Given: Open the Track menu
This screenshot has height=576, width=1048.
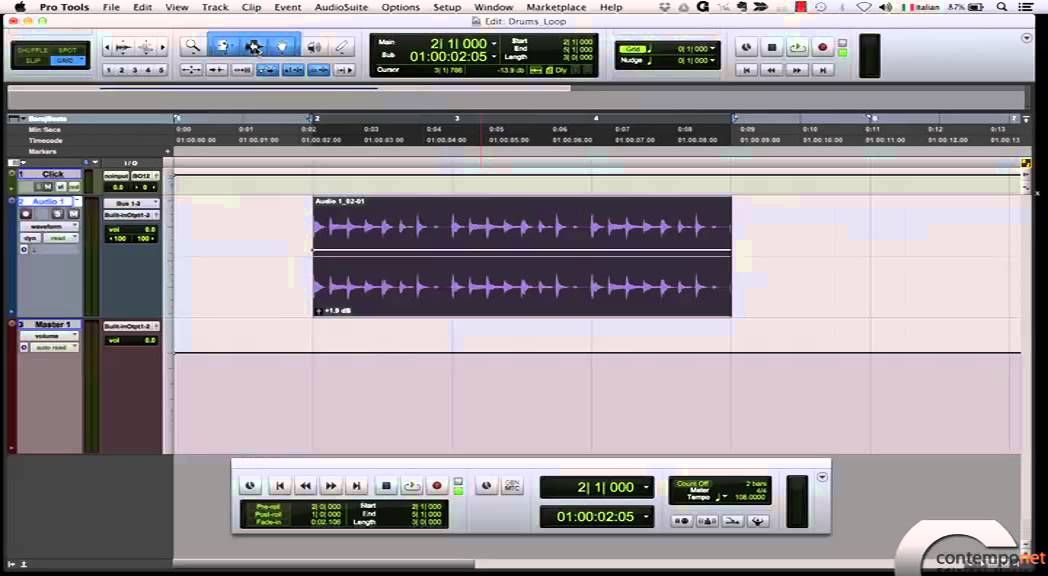Looking at the screenshot, I should point(215,7).
